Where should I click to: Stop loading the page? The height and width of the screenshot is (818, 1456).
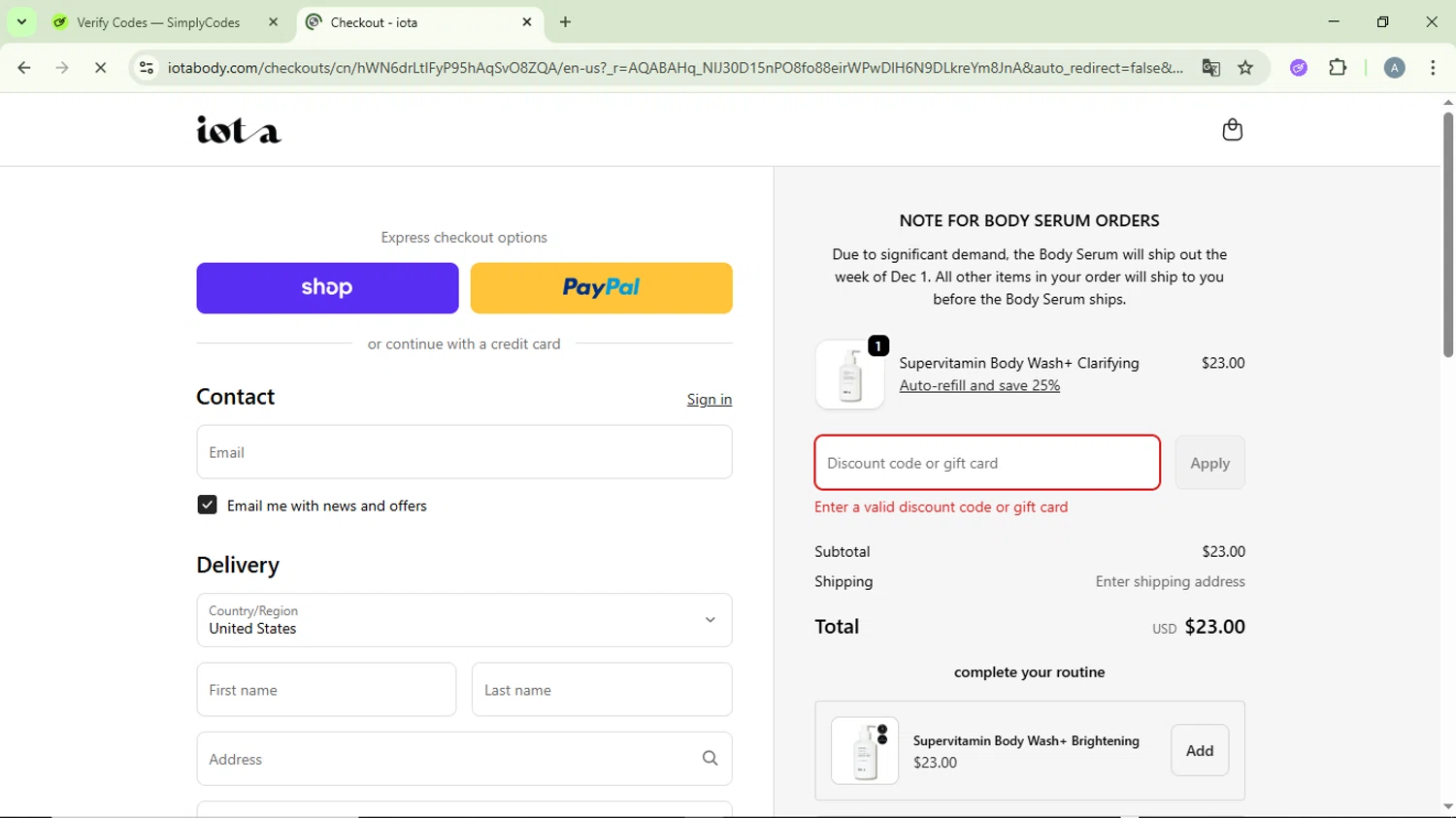click(100, 68)
